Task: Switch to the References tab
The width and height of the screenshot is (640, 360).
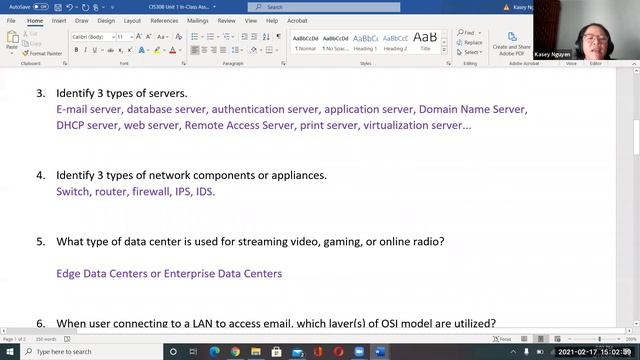Action: tap(164, 20)
